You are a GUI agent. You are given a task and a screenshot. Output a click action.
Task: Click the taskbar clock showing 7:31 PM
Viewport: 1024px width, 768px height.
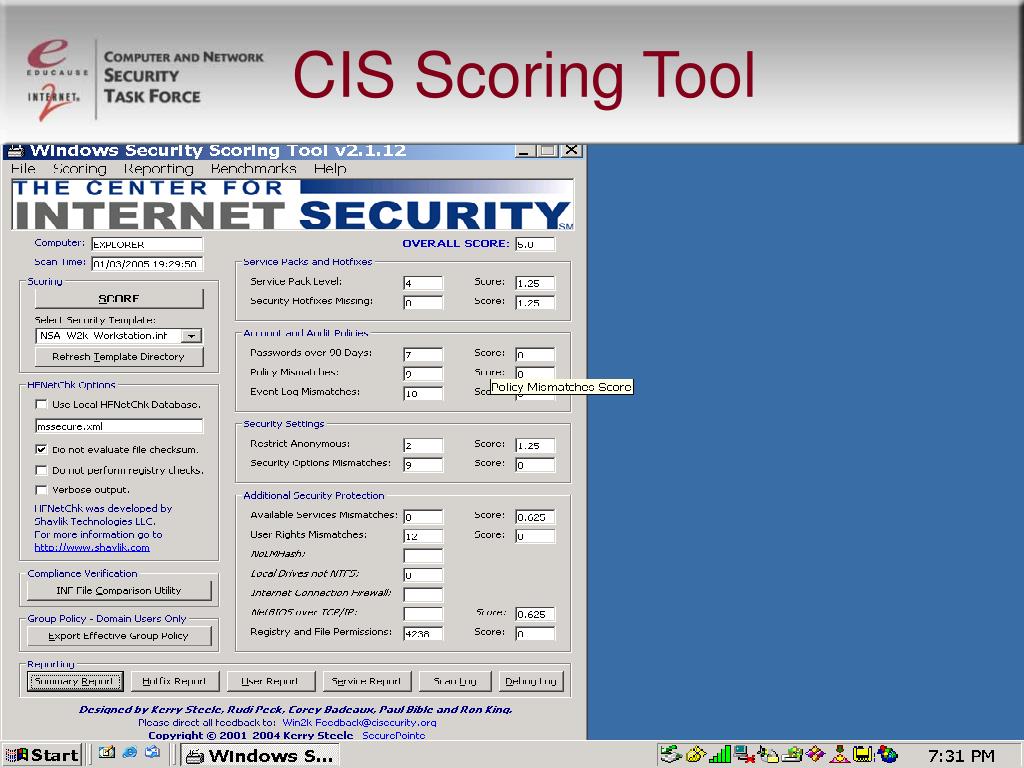click(x=961, y=756)
